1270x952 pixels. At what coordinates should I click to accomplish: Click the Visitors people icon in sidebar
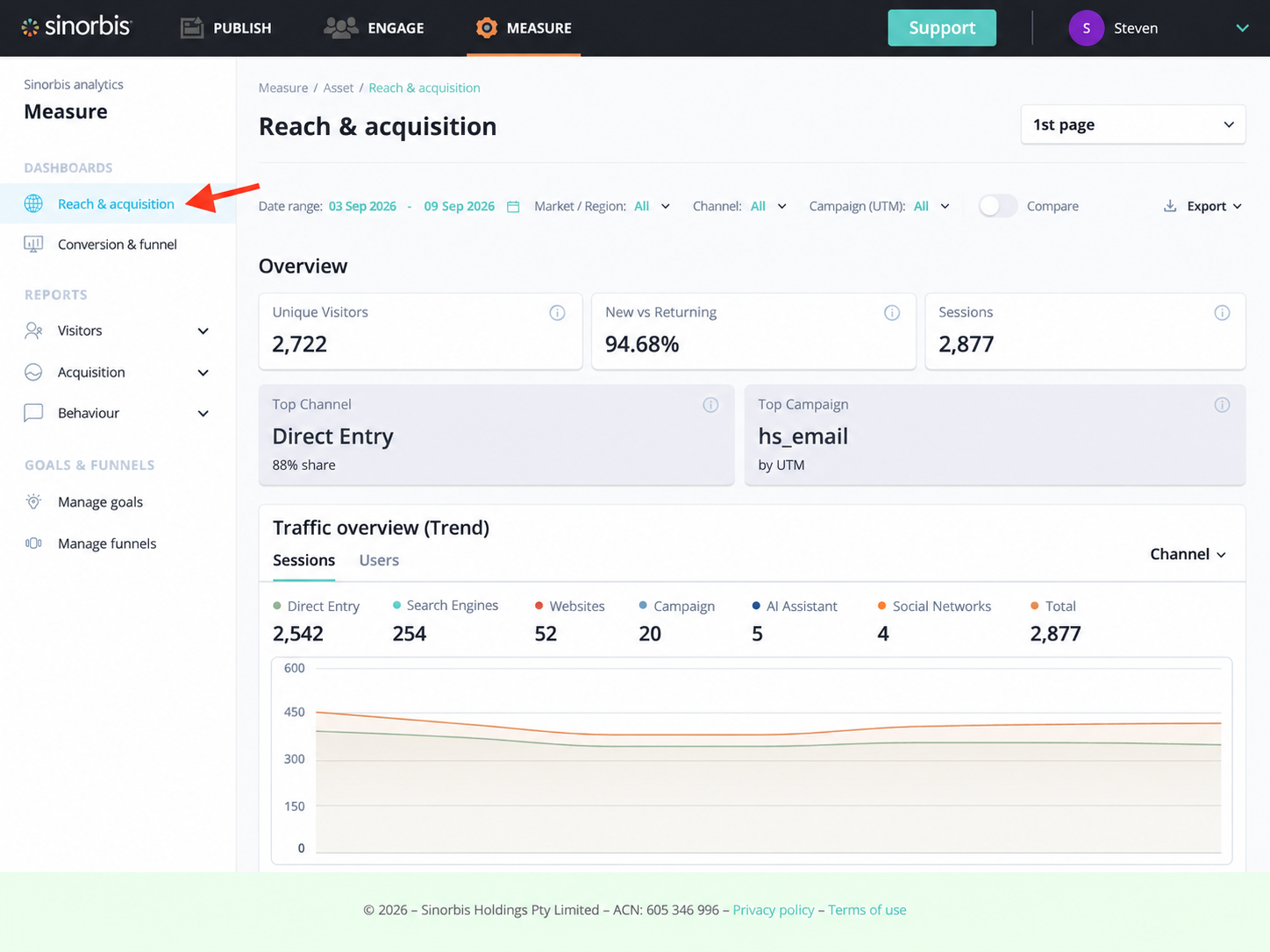point(33,330)
